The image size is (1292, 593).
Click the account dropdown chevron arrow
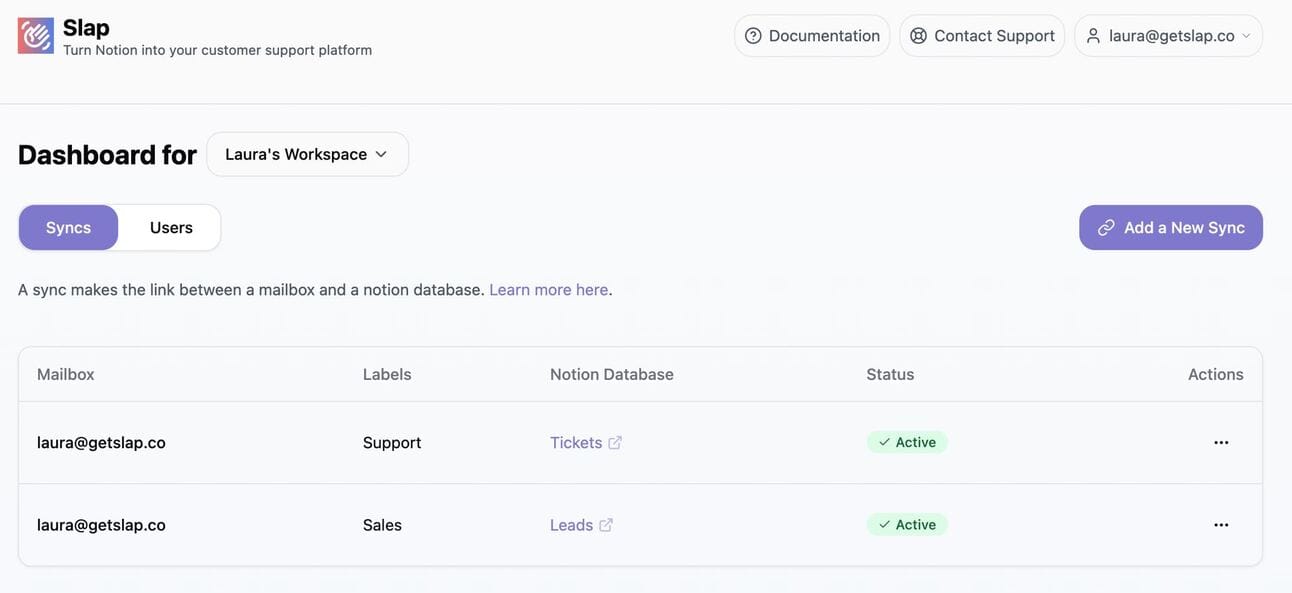[x=1246, y=36]
